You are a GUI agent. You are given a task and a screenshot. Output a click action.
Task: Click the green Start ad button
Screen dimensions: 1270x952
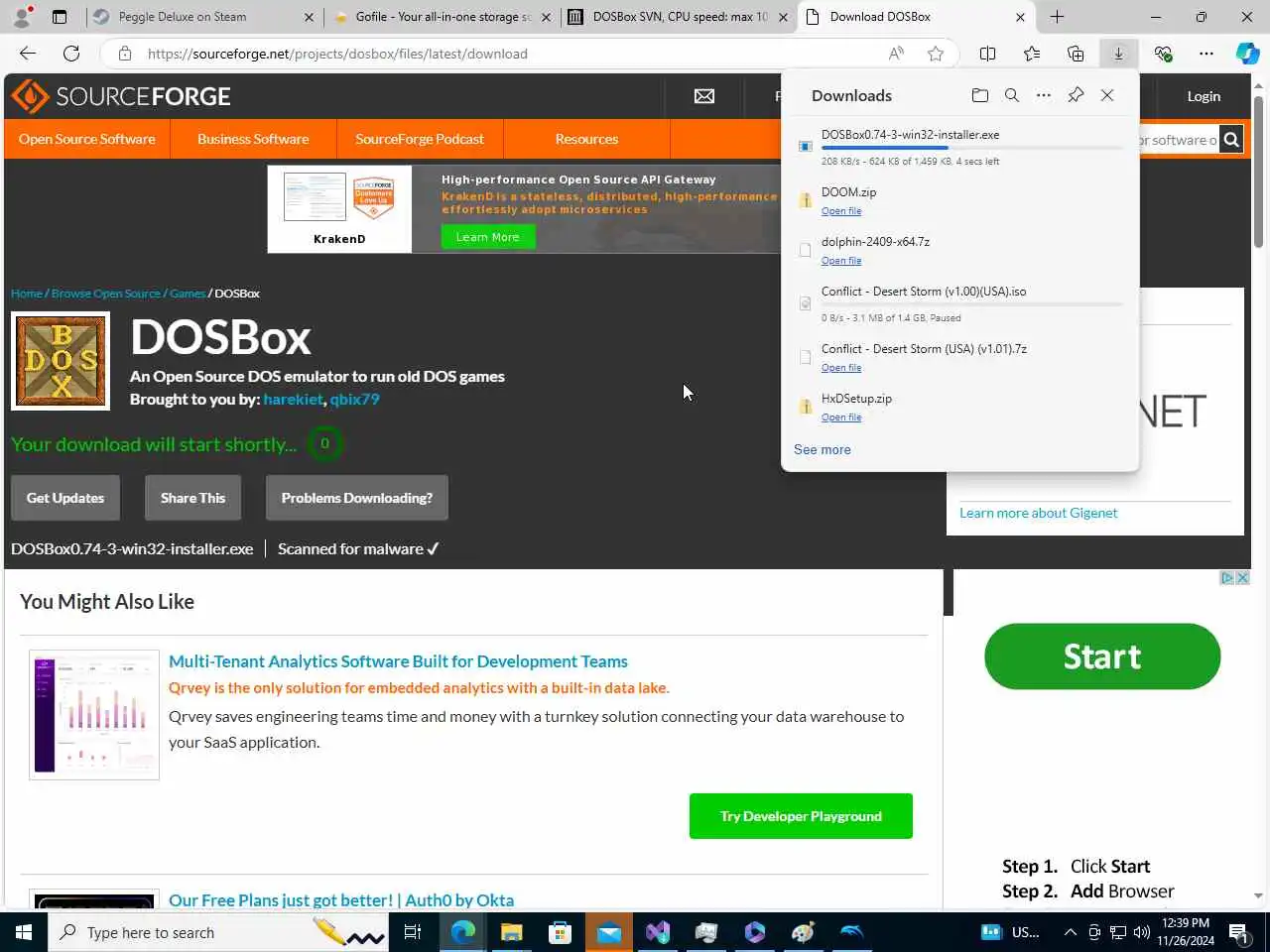[1102, 656]
